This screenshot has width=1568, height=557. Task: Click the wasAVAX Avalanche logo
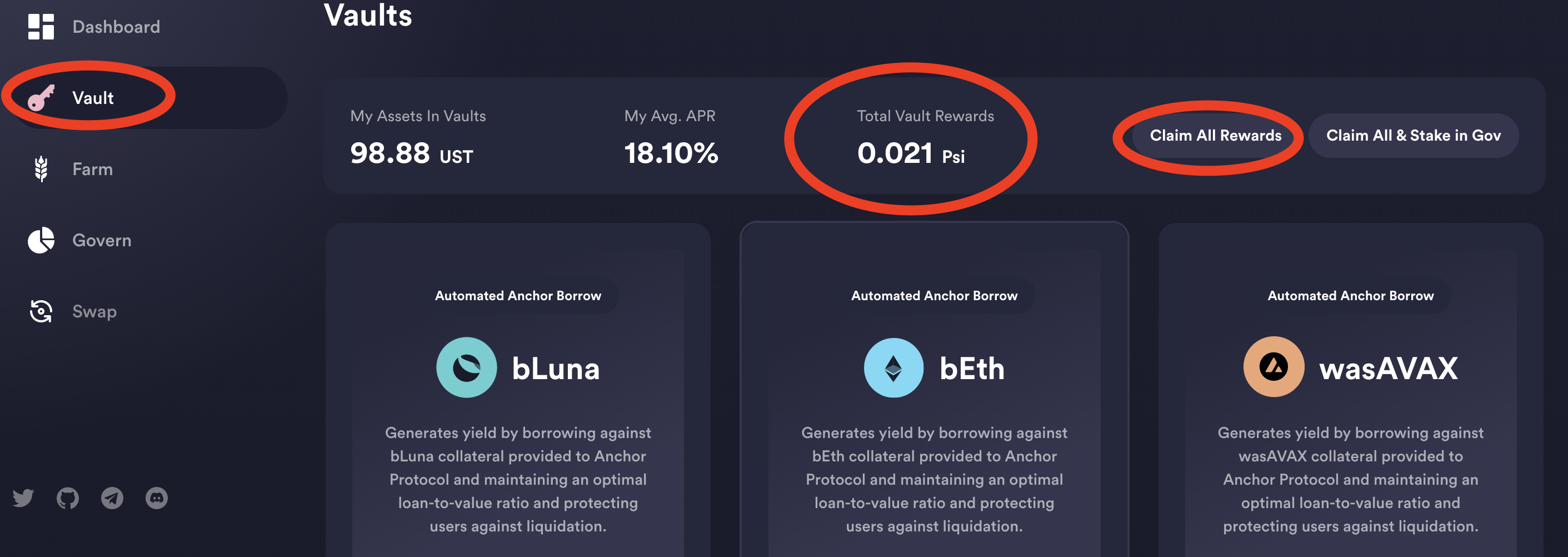(1274, 367)
